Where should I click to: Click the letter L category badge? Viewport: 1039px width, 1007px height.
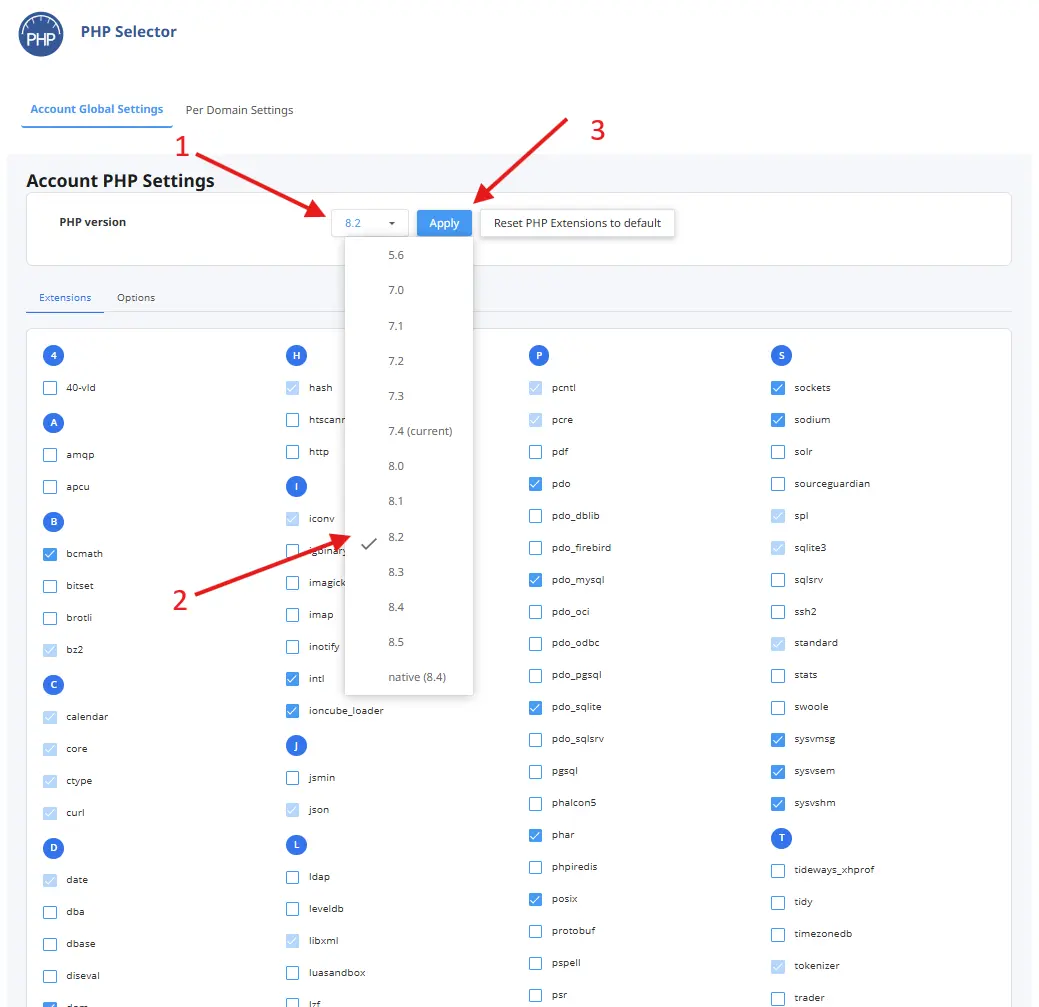(296, 845)
